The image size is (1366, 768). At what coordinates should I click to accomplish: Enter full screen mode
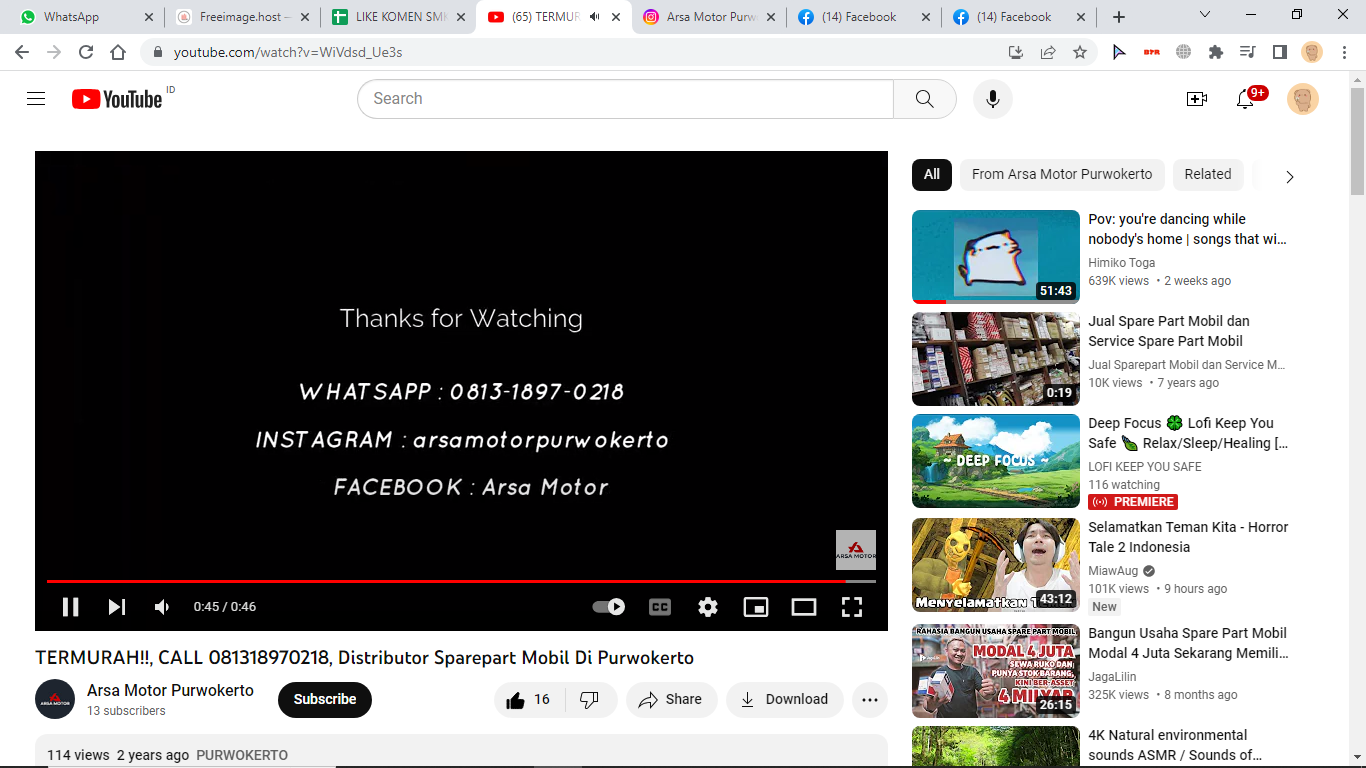click(852, 606)
